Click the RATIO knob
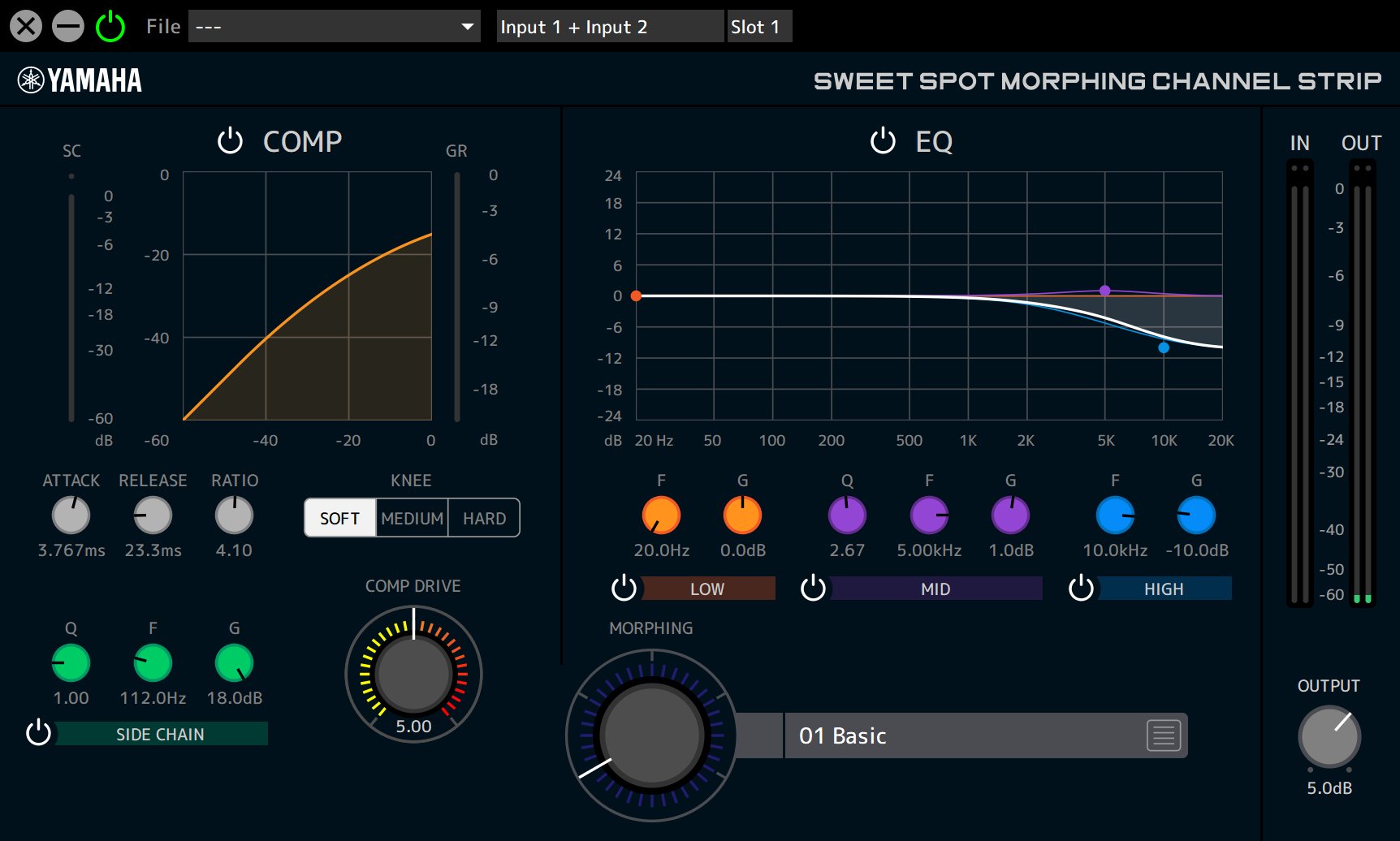The width and height of the screenshot is (1400, 841). point(234,515)
